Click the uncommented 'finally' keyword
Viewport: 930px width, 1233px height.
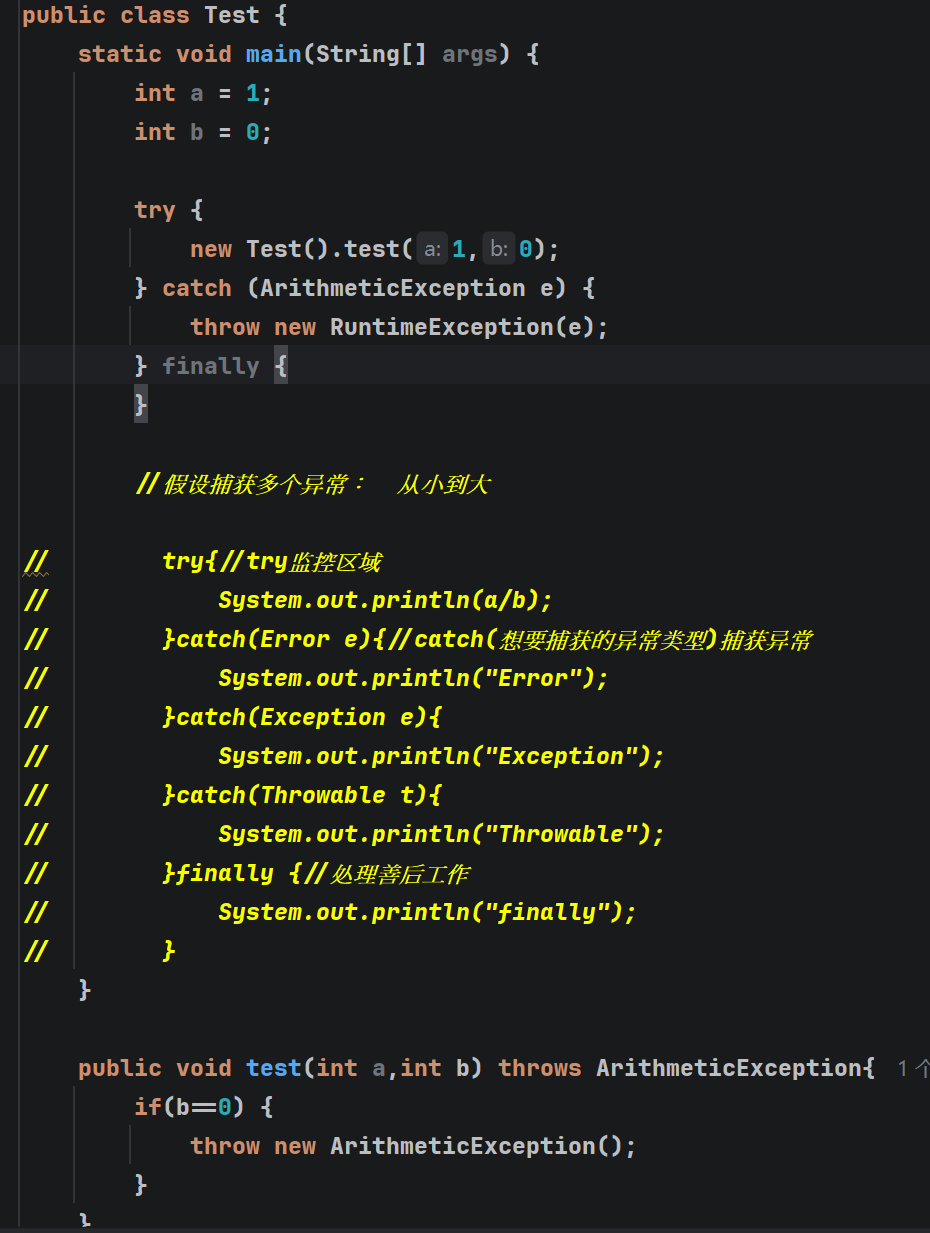coord(211,366)
